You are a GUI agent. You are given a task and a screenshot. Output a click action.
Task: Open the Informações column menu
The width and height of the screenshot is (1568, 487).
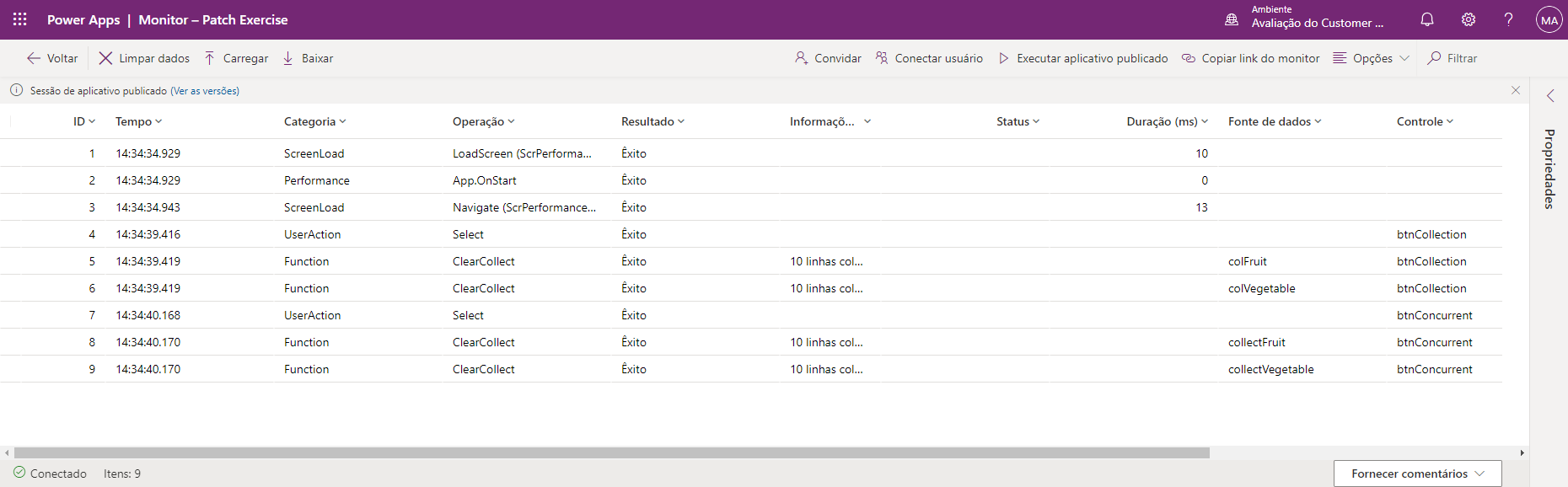[830, 121]
